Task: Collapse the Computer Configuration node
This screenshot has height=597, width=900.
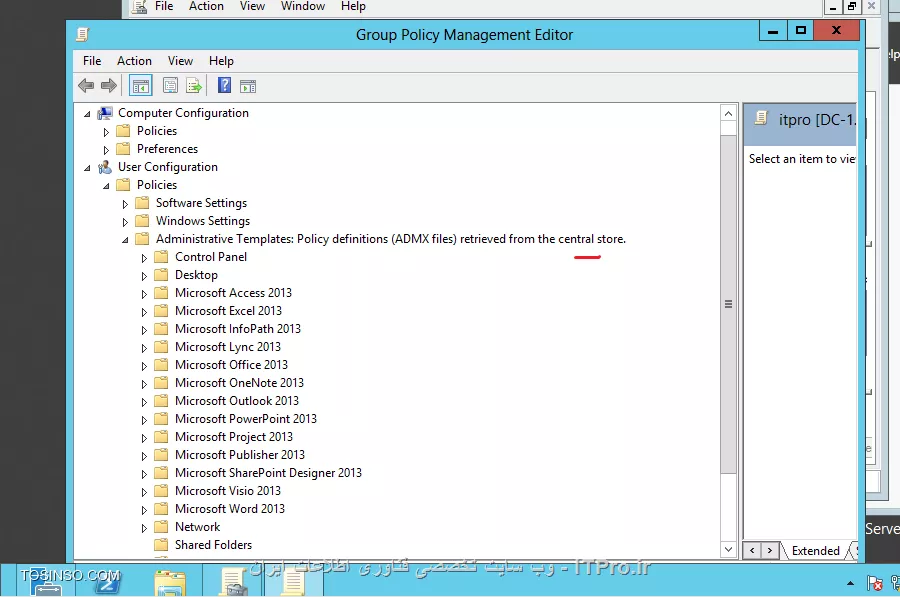Action: 87,114
